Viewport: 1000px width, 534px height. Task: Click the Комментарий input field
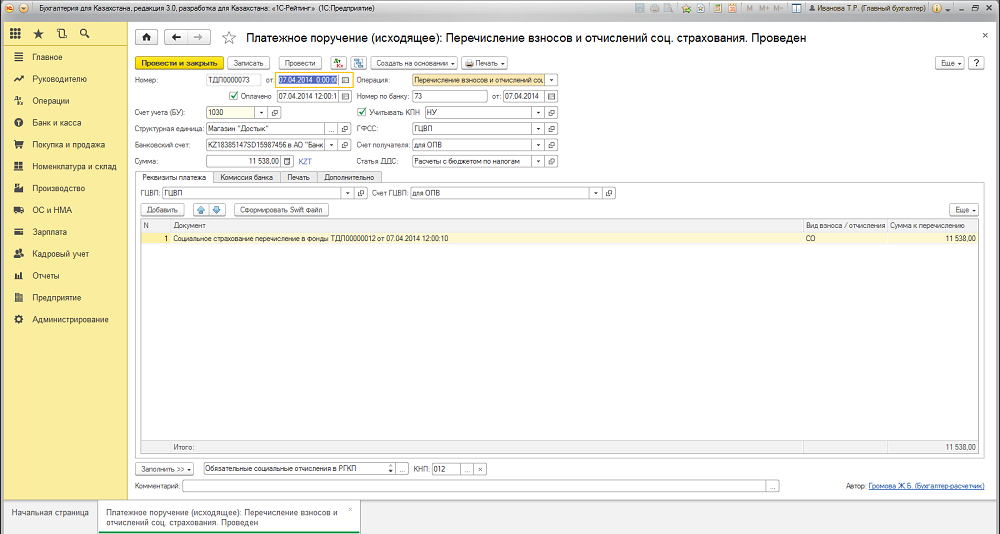(474, 486)
